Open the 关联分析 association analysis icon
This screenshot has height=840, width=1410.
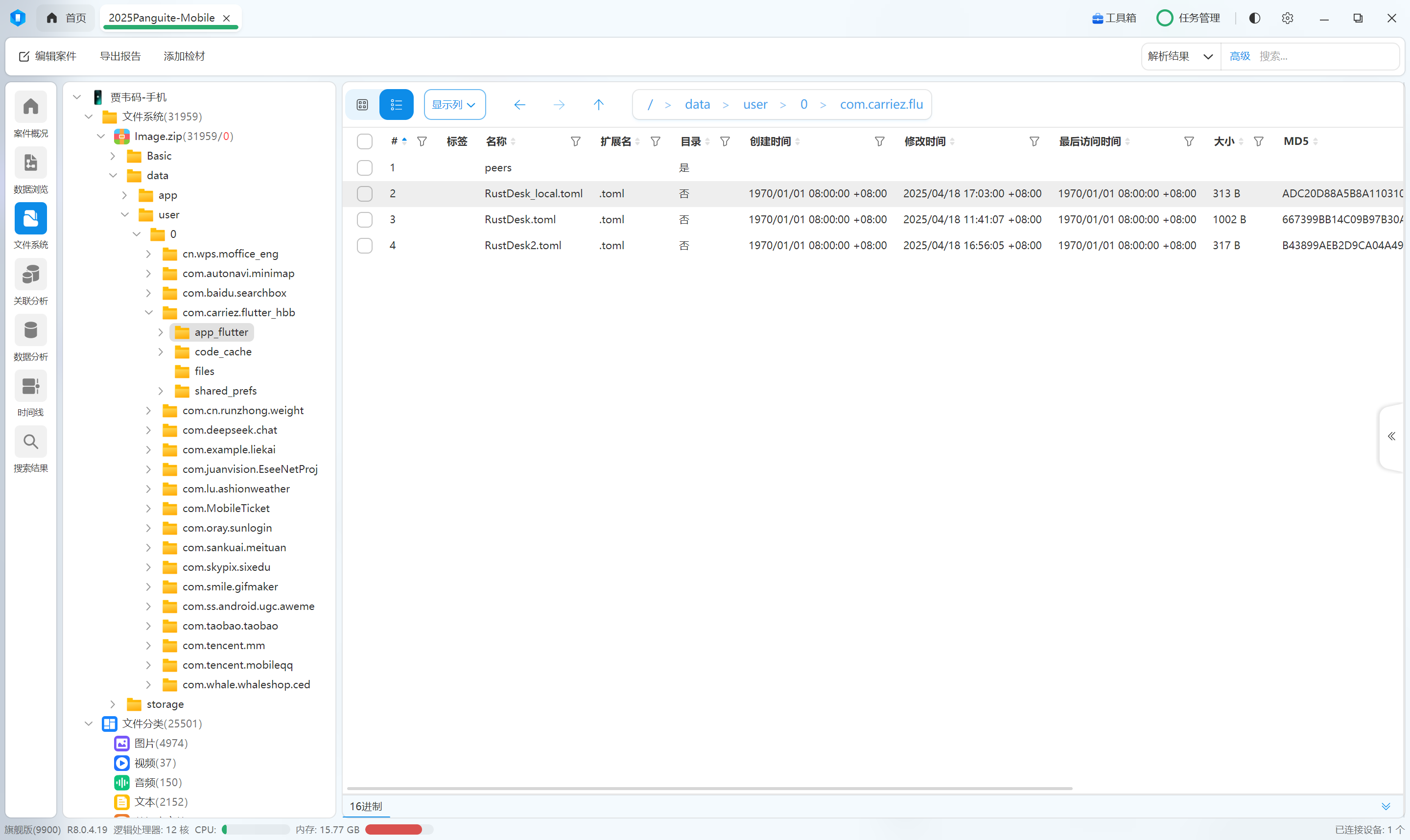click(30, 275)
